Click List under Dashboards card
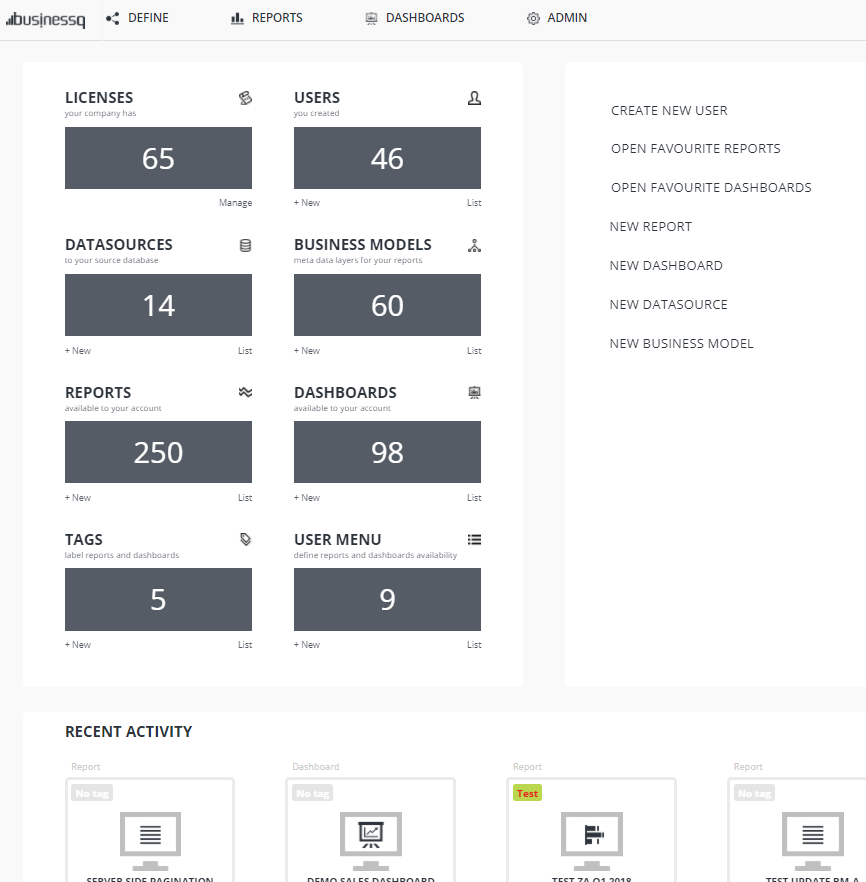The image size is (866, 882). pos(474,498)
